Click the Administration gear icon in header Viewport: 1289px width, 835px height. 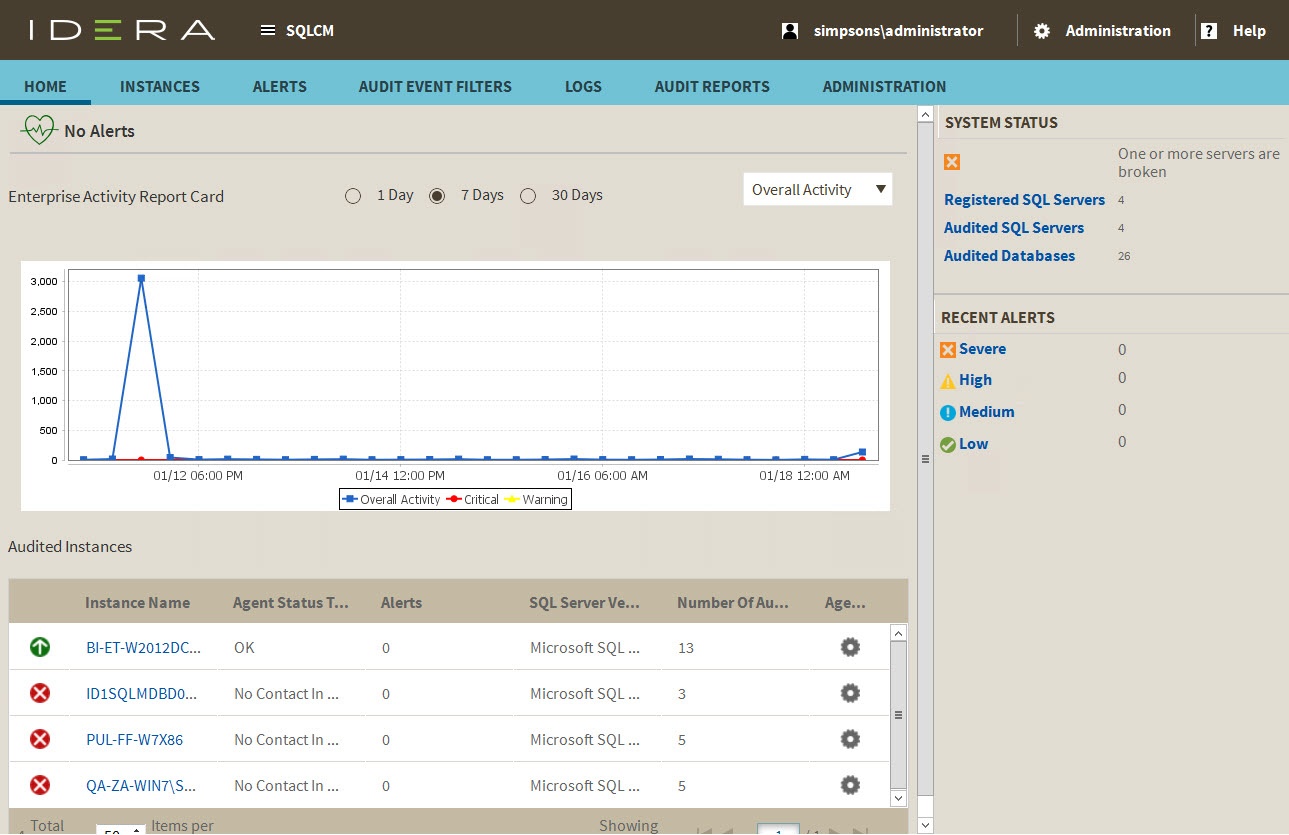(x=1042, y=31)
